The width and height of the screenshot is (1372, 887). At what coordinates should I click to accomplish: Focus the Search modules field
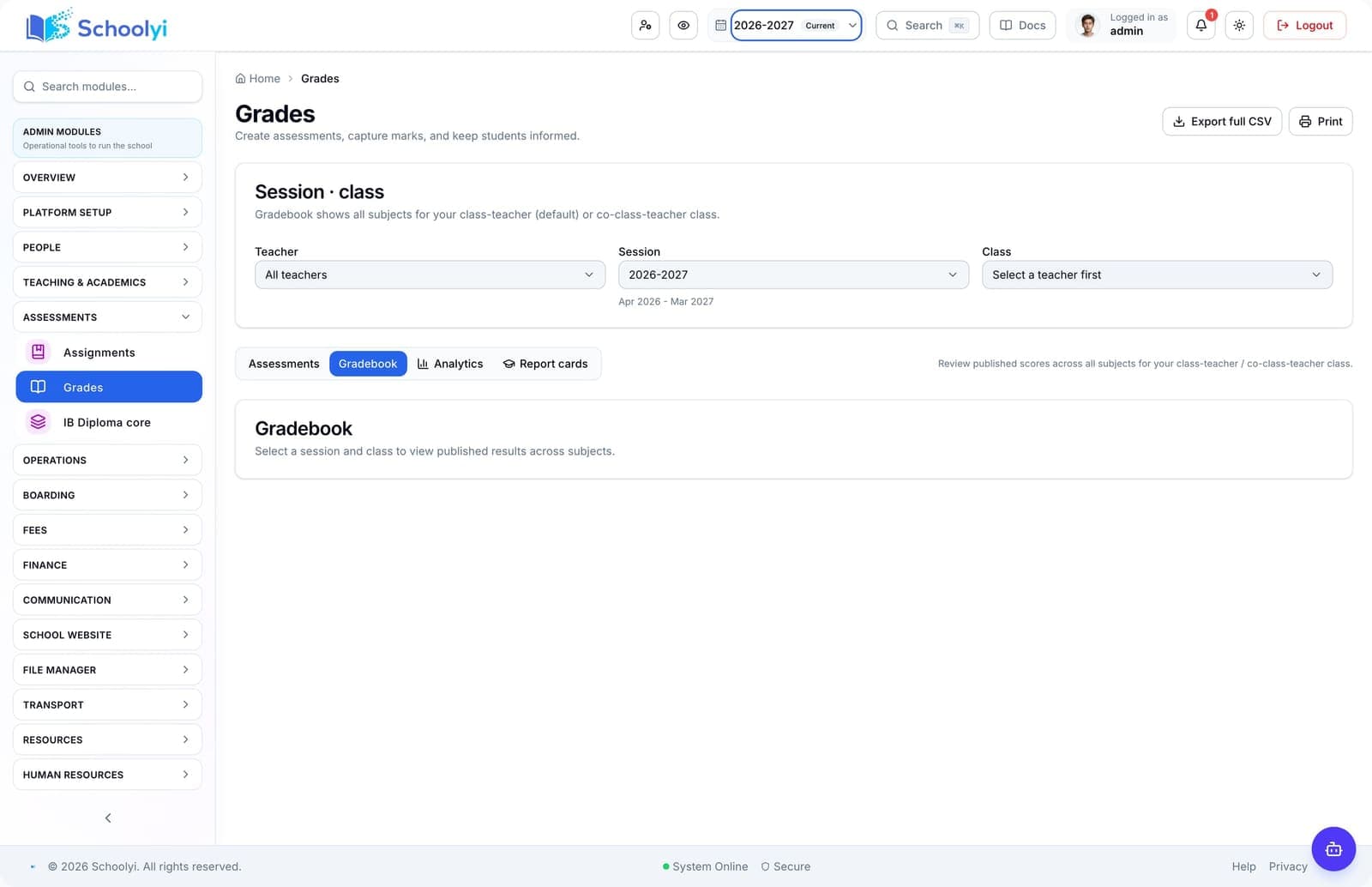point(107,87)
